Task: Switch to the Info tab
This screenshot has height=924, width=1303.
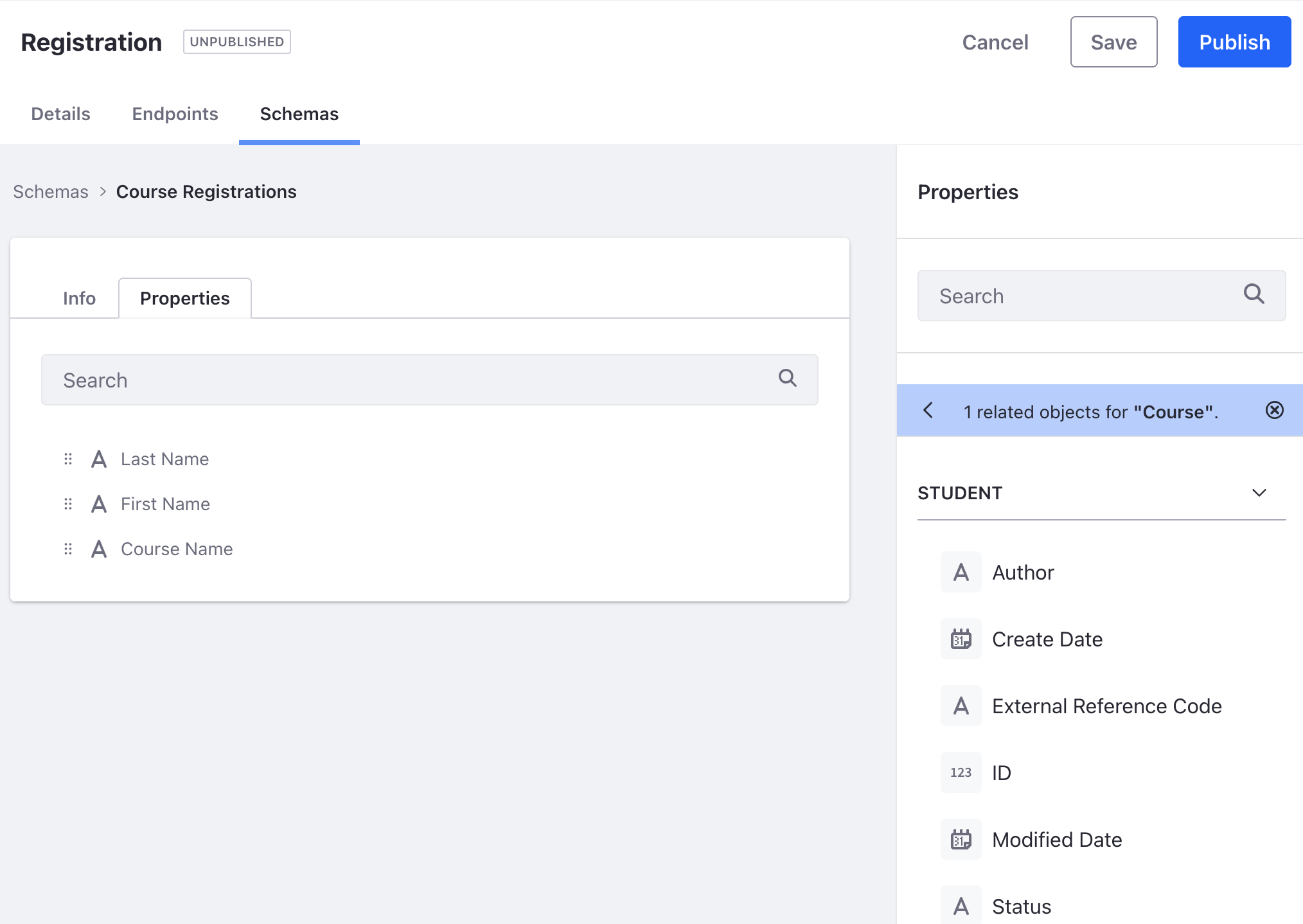Action: (x=80, y=298)
